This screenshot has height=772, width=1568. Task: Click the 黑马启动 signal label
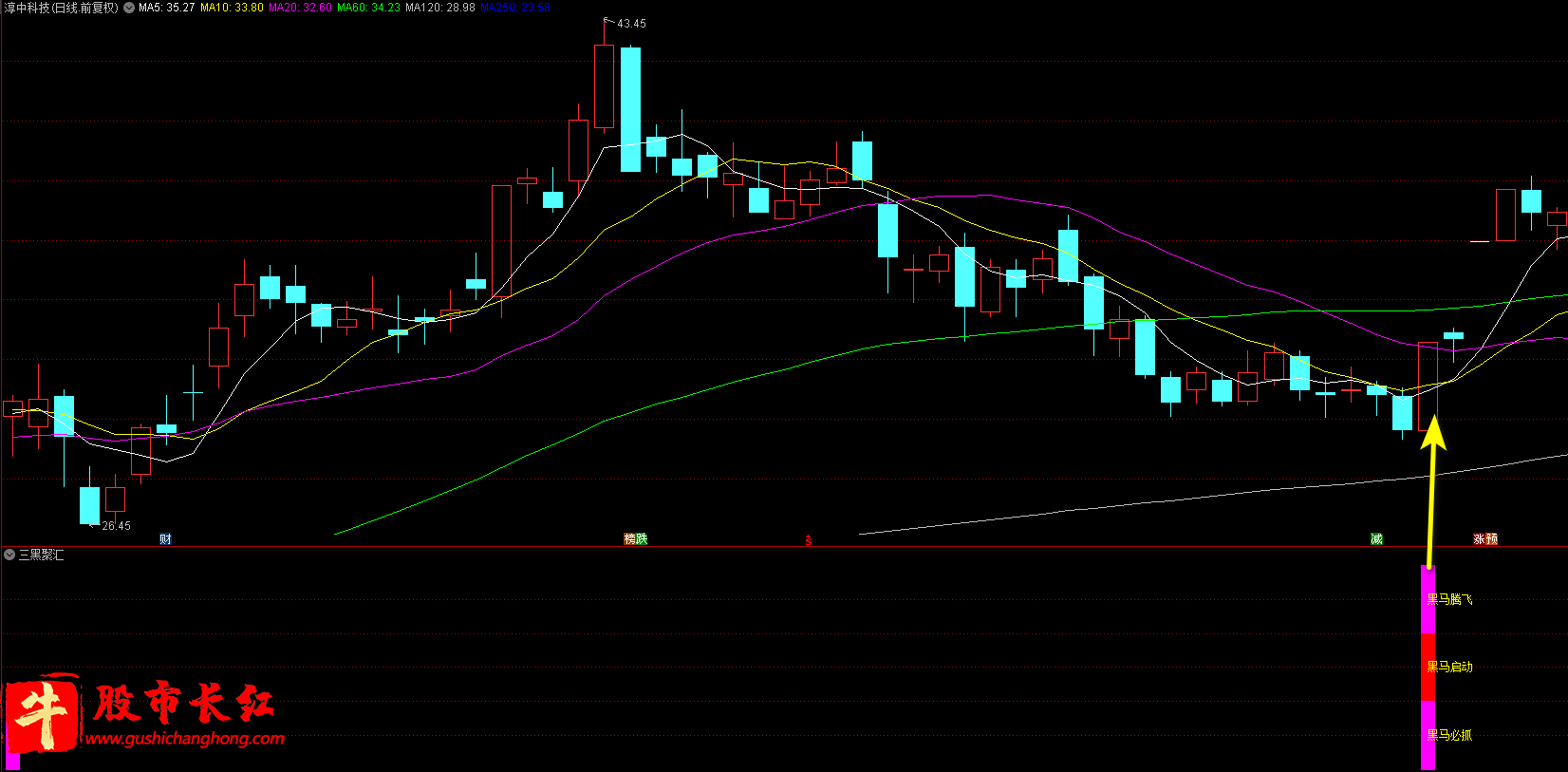tap(1449, 667)
